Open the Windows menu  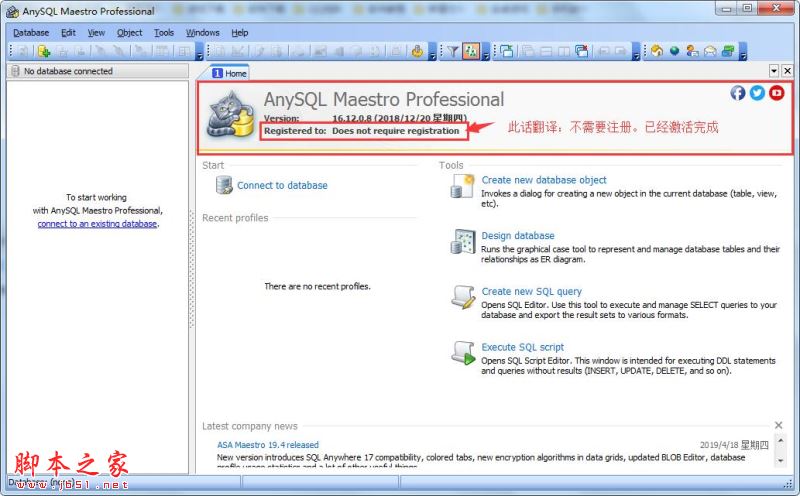[203, 33]
